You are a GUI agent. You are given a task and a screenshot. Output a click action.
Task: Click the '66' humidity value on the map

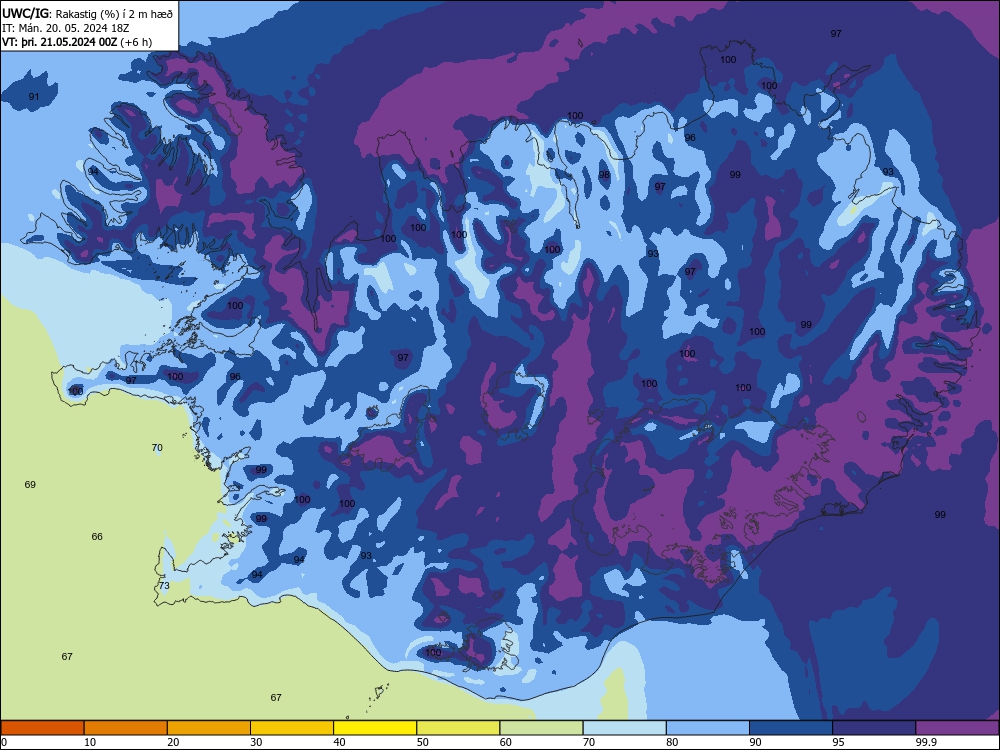(x=97, y=536)
